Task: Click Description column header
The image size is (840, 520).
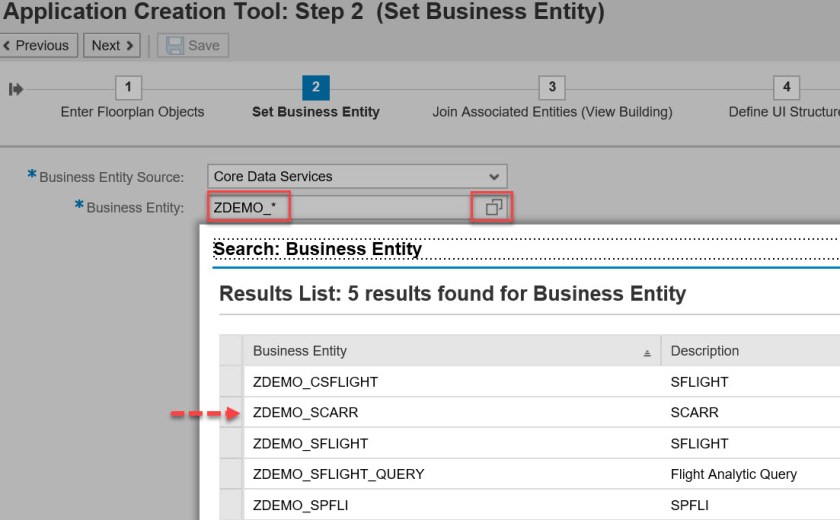Action: click(x=705, y=351)
